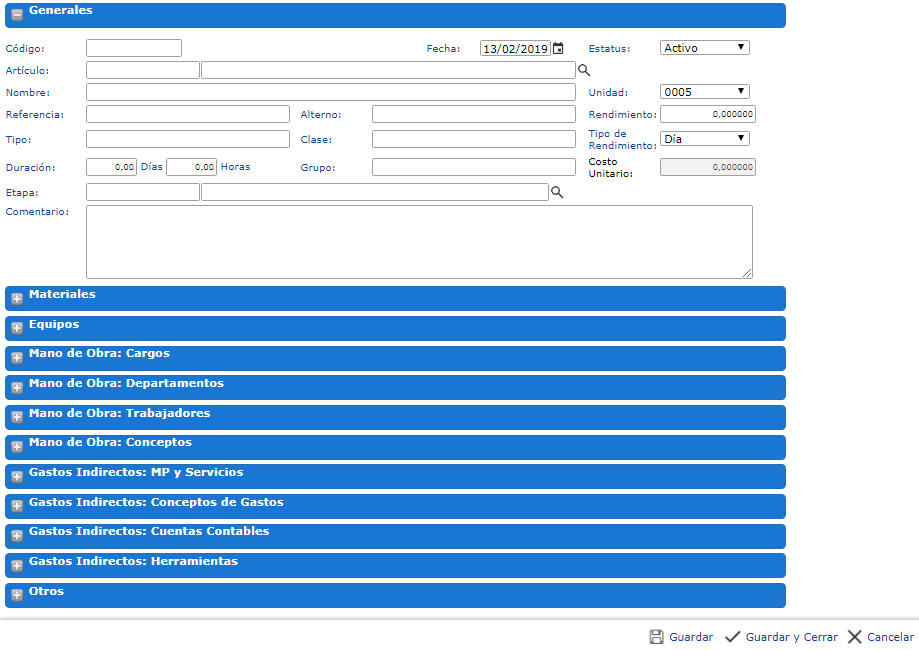Open the Tipo de Rendimiento dropdown

pos(705,139)
